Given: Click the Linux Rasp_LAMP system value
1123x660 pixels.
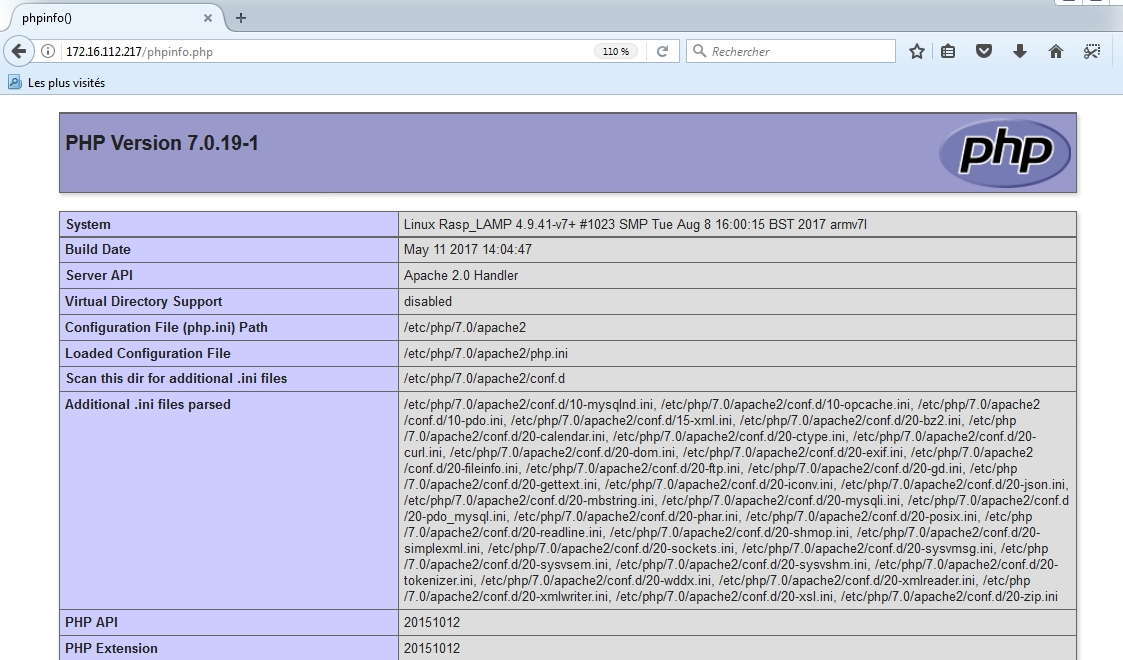Looking at the screenshot, I should (x=635, y=224).
